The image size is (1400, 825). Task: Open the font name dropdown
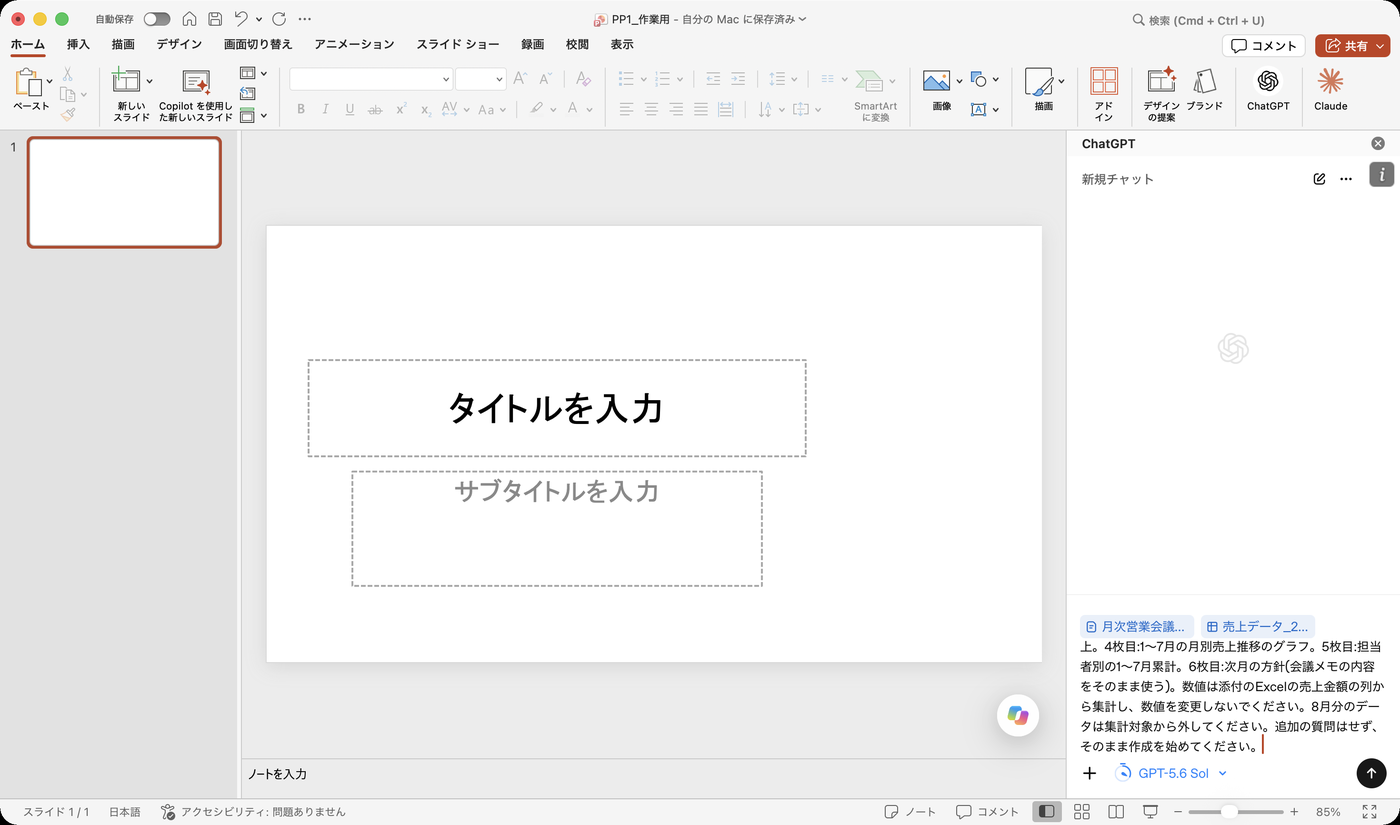pos(446,79)
